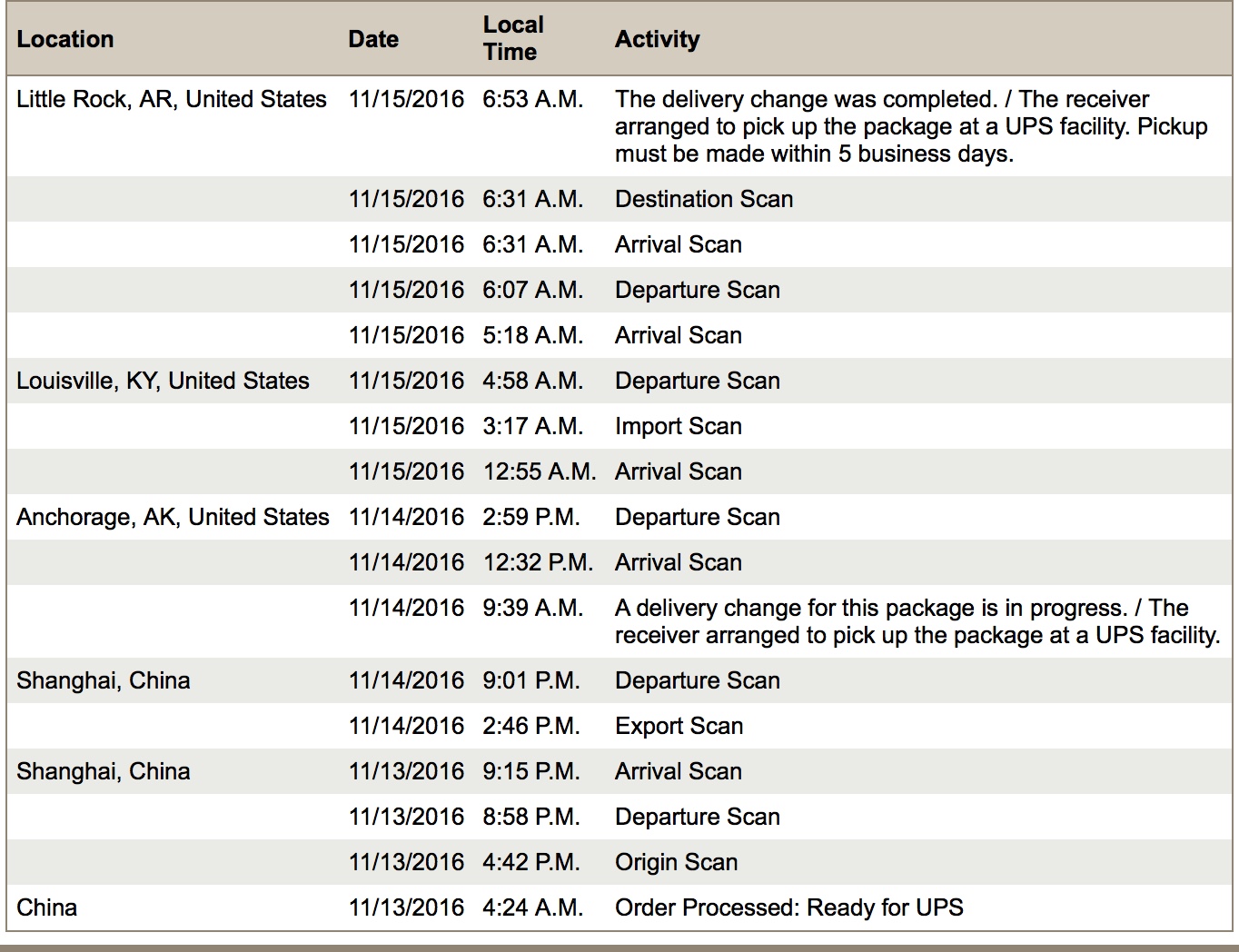Click the Activity column header
Screen dimensions: 1239x952
pyautogui.click(x=658, y=39)
